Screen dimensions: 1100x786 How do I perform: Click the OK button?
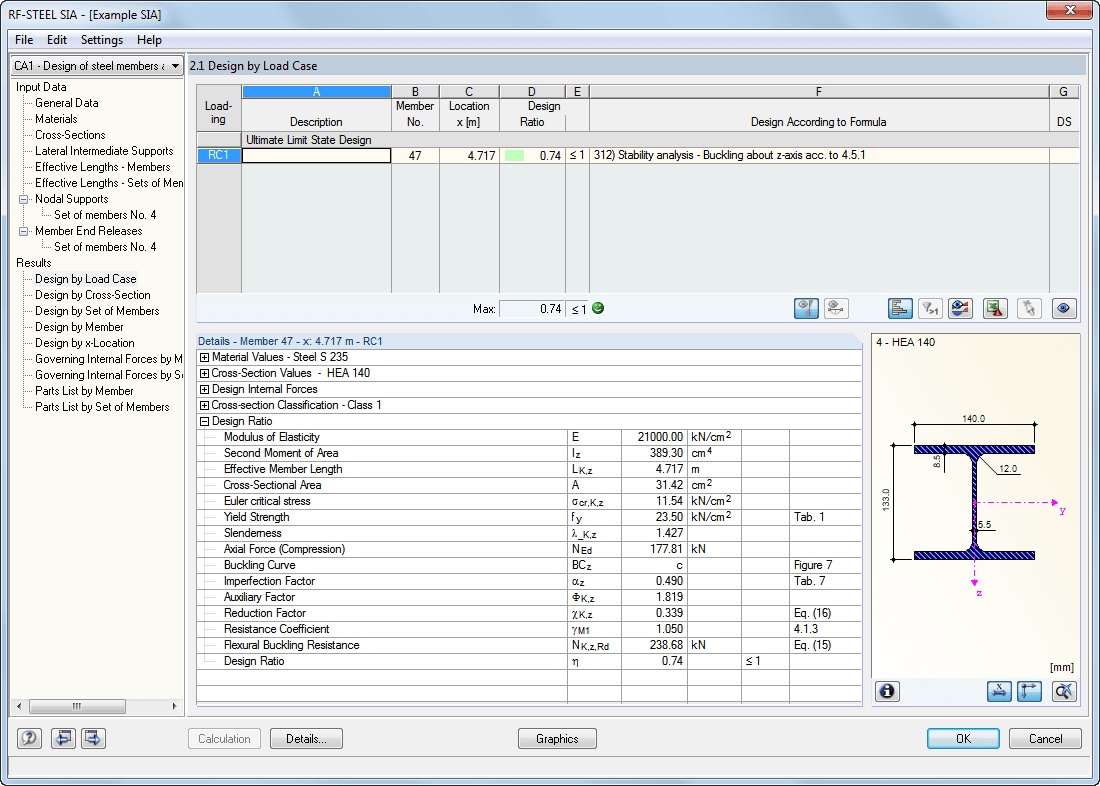pos(963,738)
